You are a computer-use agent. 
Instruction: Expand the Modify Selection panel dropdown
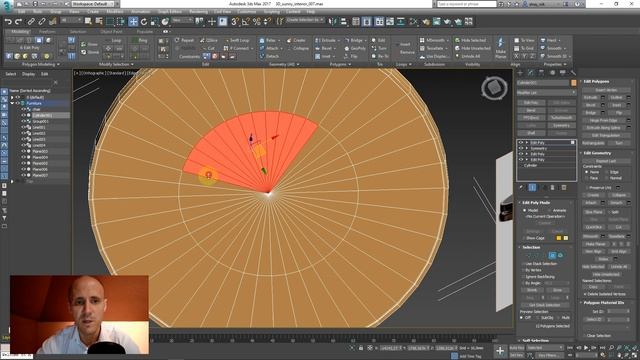click(x=116, y=64)
